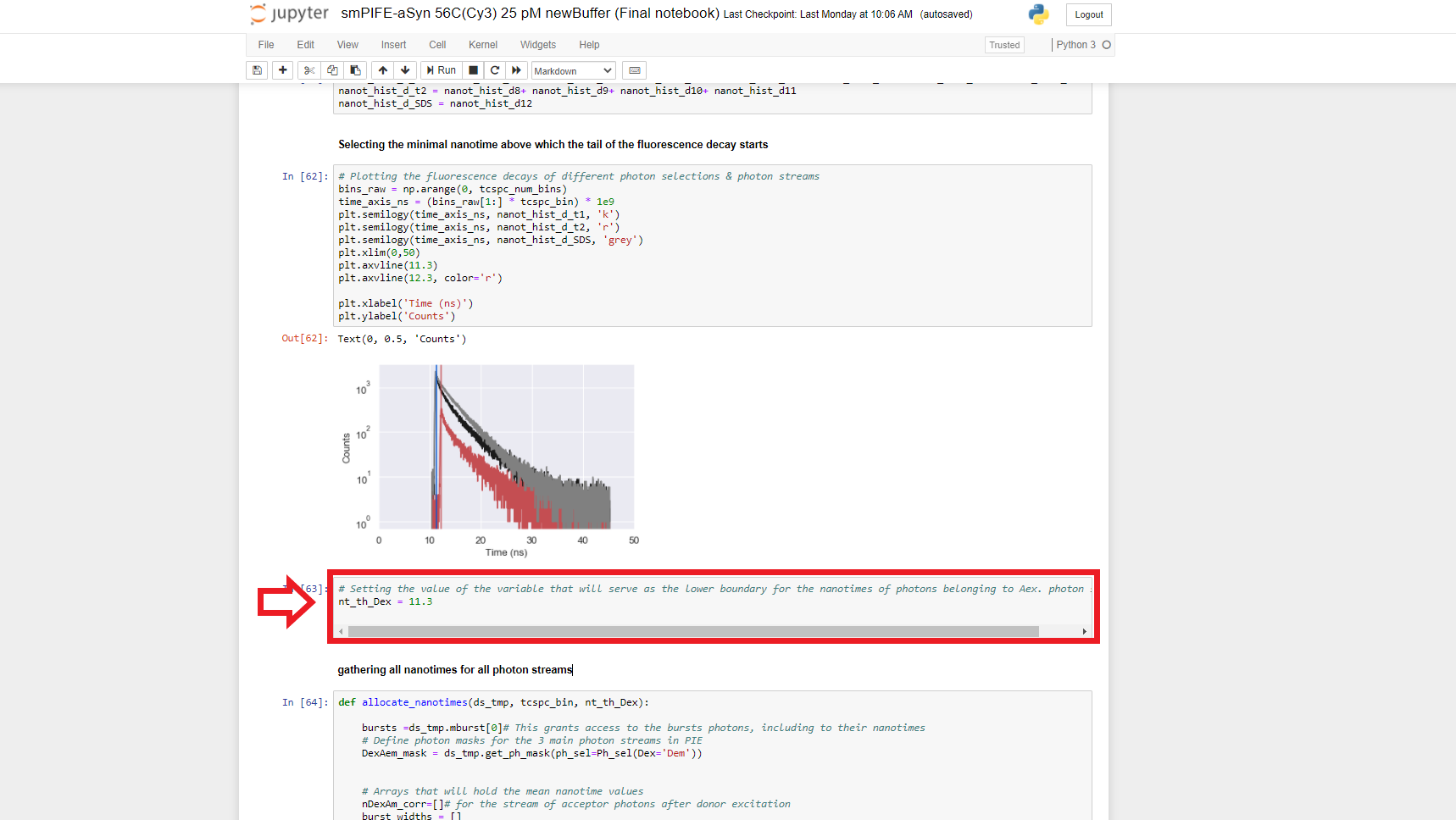The height and width of the screenshot is (820, 1456).
Task: Click the nanot_hist_d_SDS assignment line
Action: tap(436, 103)
